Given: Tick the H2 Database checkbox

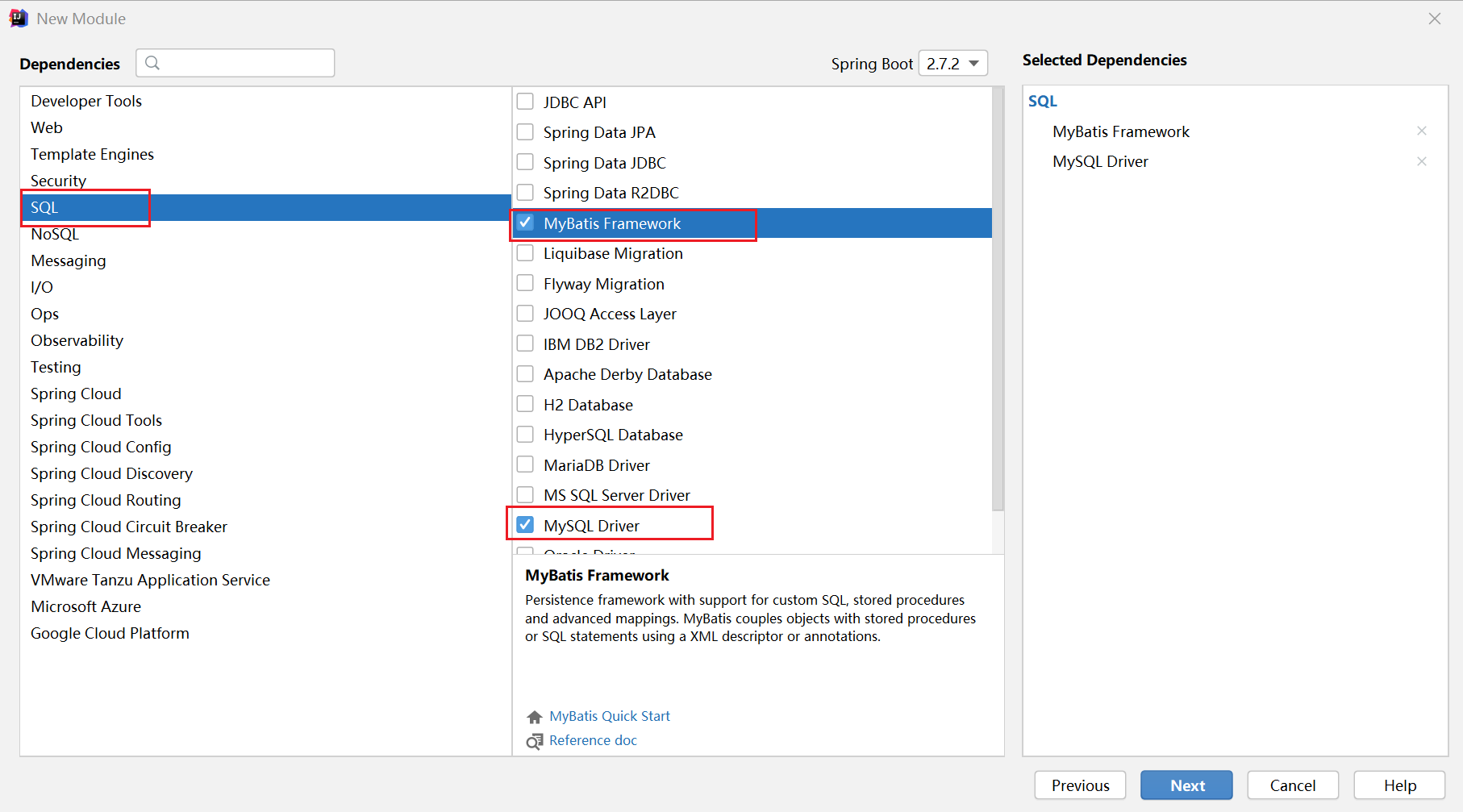Looking at the screenshot, I should click(525, 404).
